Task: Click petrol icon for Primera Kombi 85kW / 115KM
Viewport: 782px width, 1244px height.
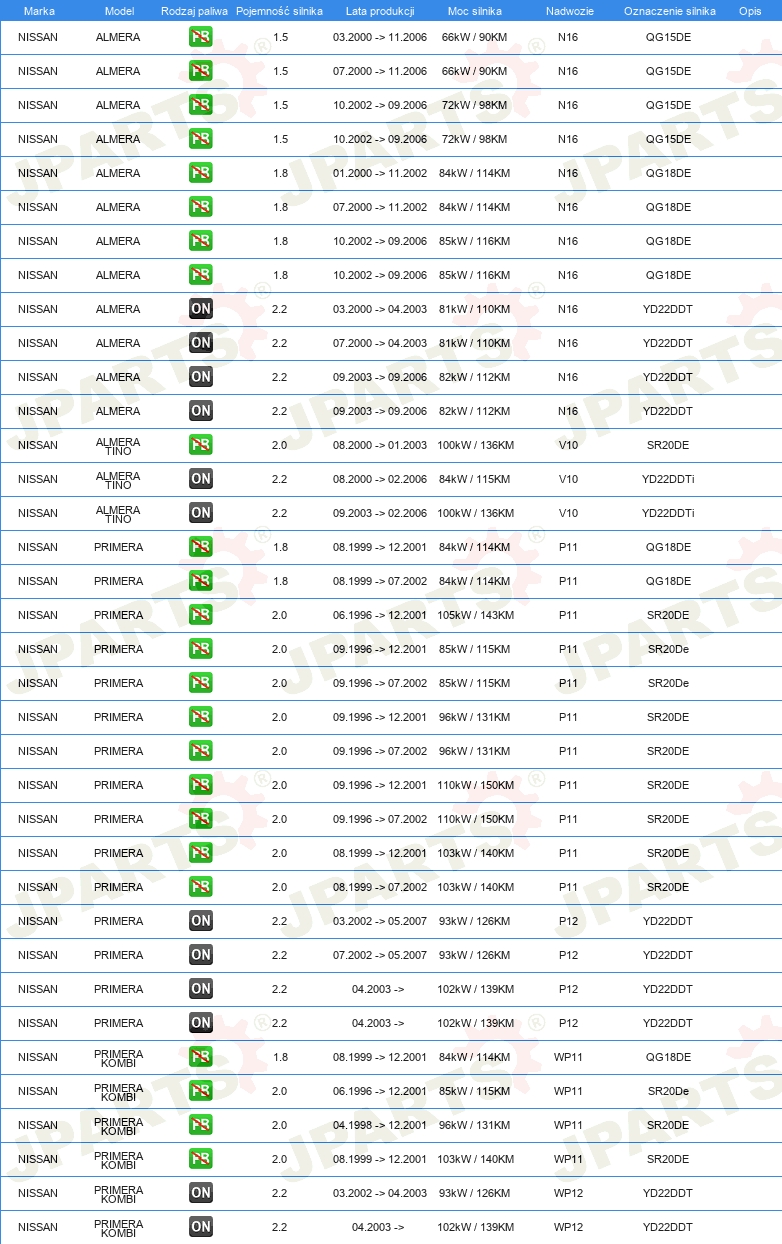Action: (x=201, y=1091)
